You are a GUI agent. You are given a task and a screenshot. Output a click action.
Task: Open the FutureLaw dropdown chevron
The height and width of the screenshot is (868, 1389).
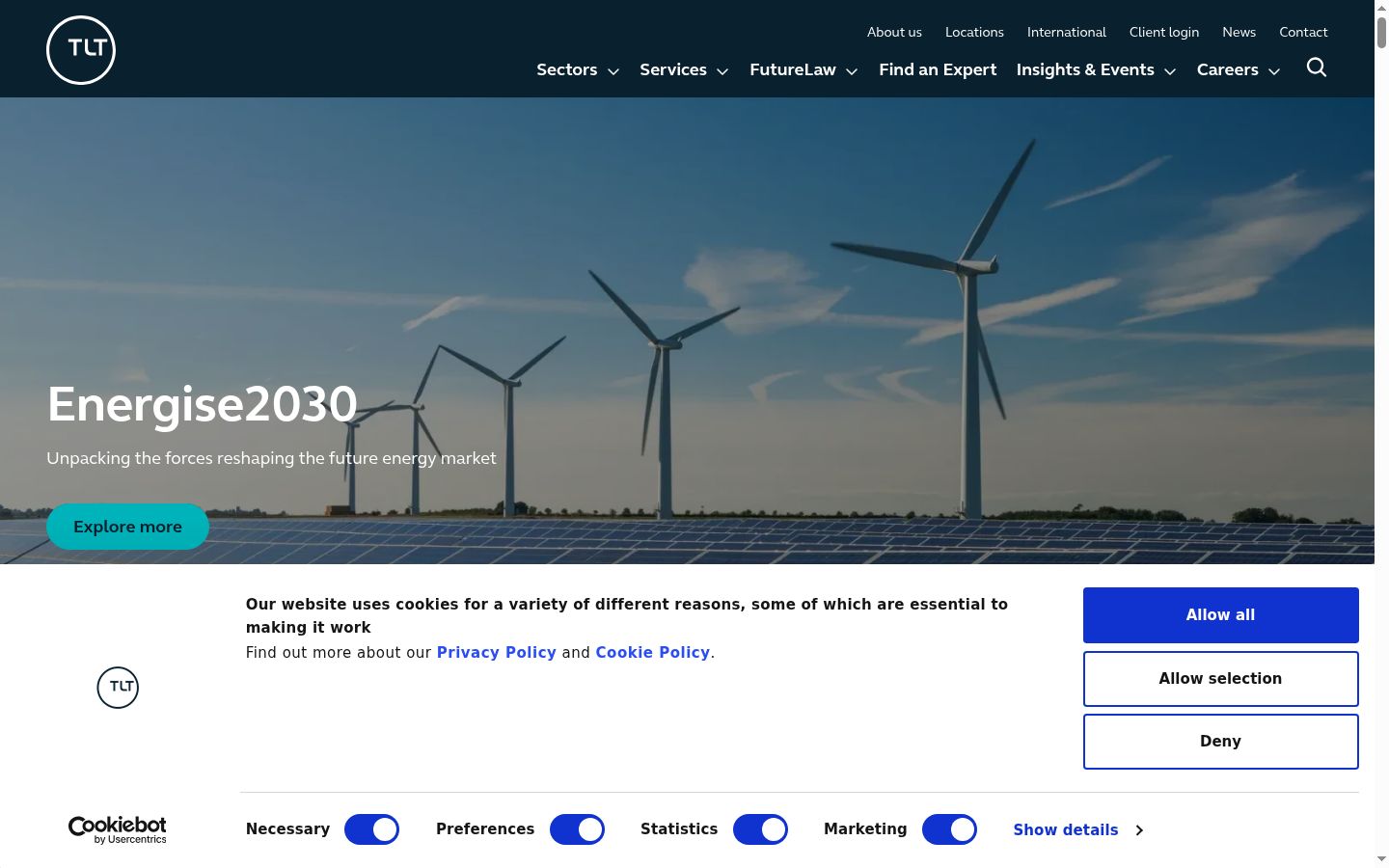pos(852,71)
